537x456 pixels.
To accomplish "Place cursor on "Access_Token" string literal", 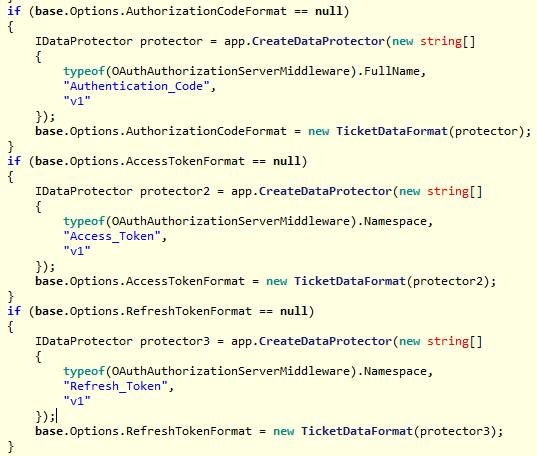I will 112,236.
